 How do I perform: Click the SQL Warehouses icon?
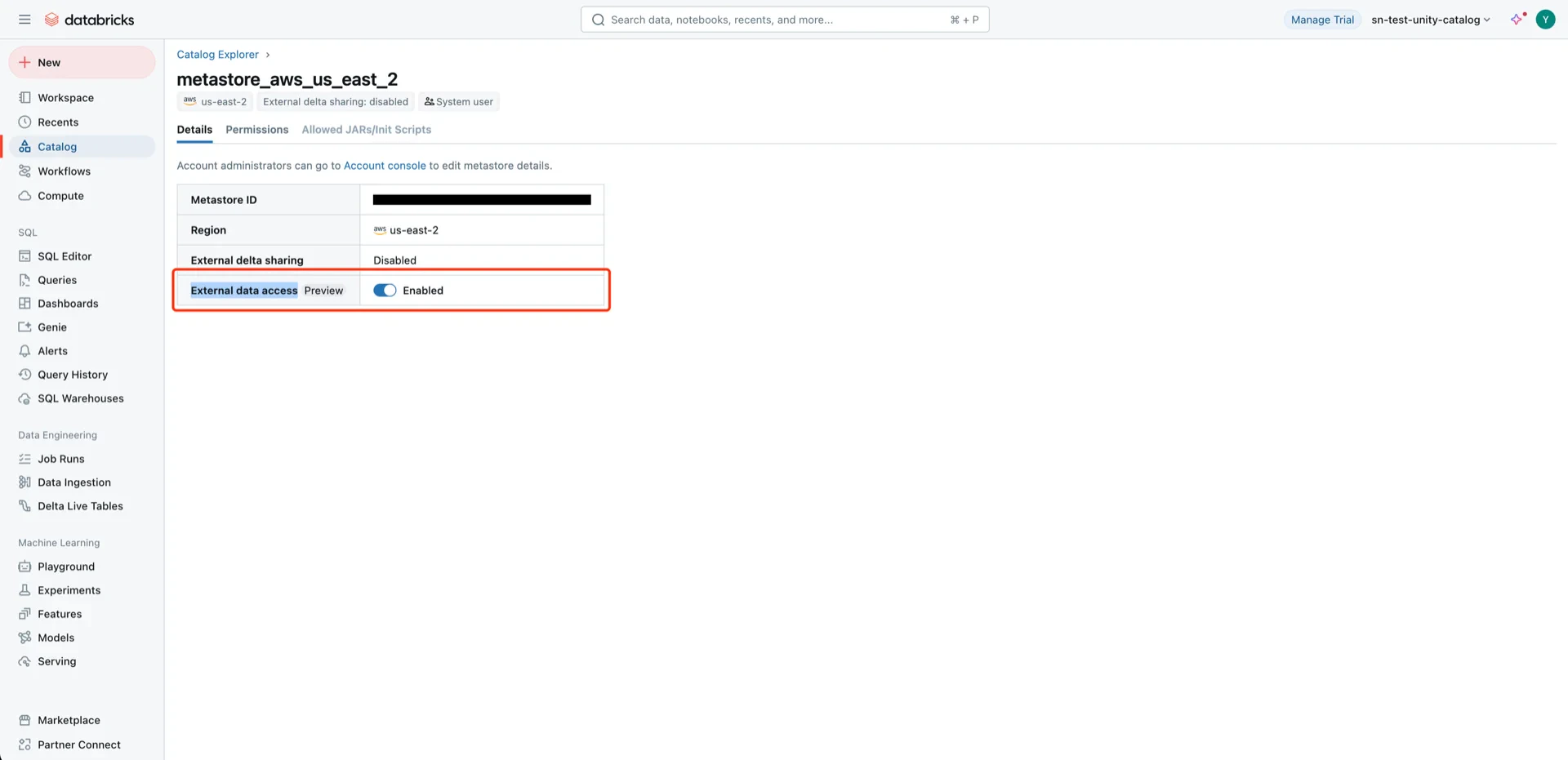click(x=24, y=398)
